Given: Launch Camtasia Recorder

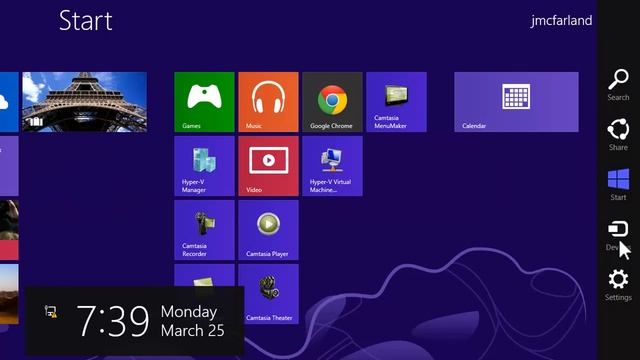Looking at the screenshot, I should point(204,230).
